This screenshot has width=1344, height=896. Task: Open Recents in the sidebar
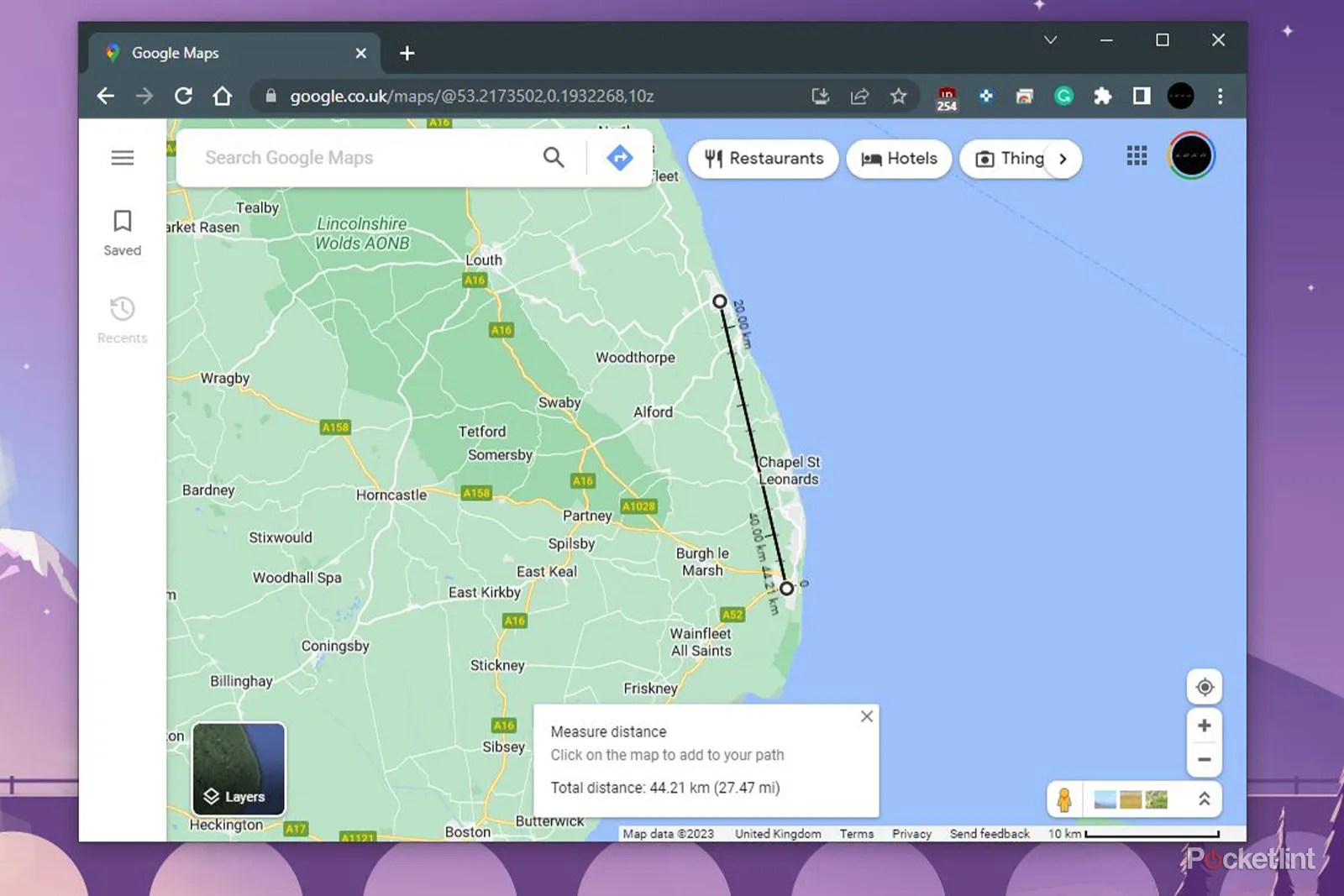click(122, 319)
